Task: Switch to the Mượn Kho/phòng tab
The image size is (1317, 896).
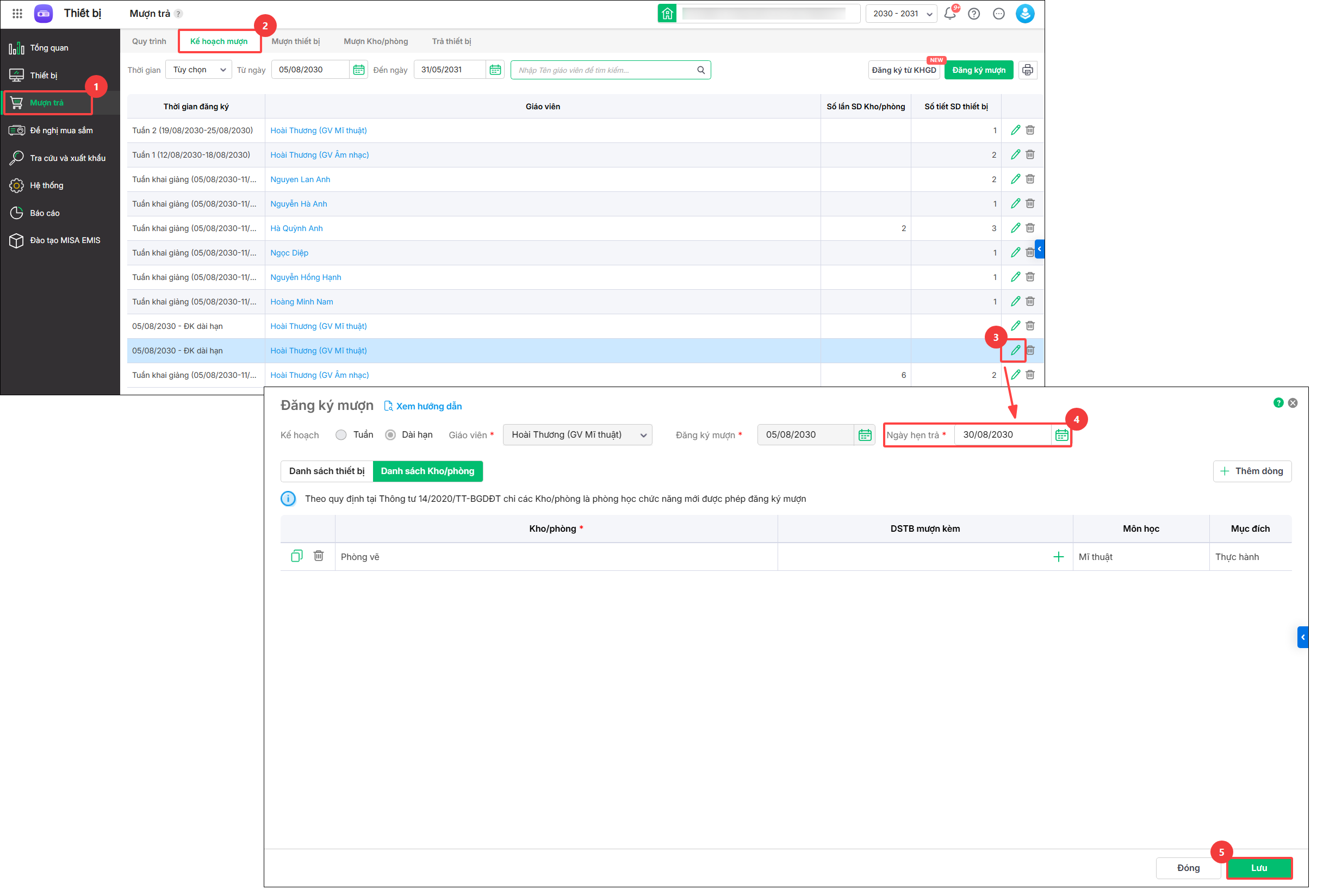Action: point(376,41)
